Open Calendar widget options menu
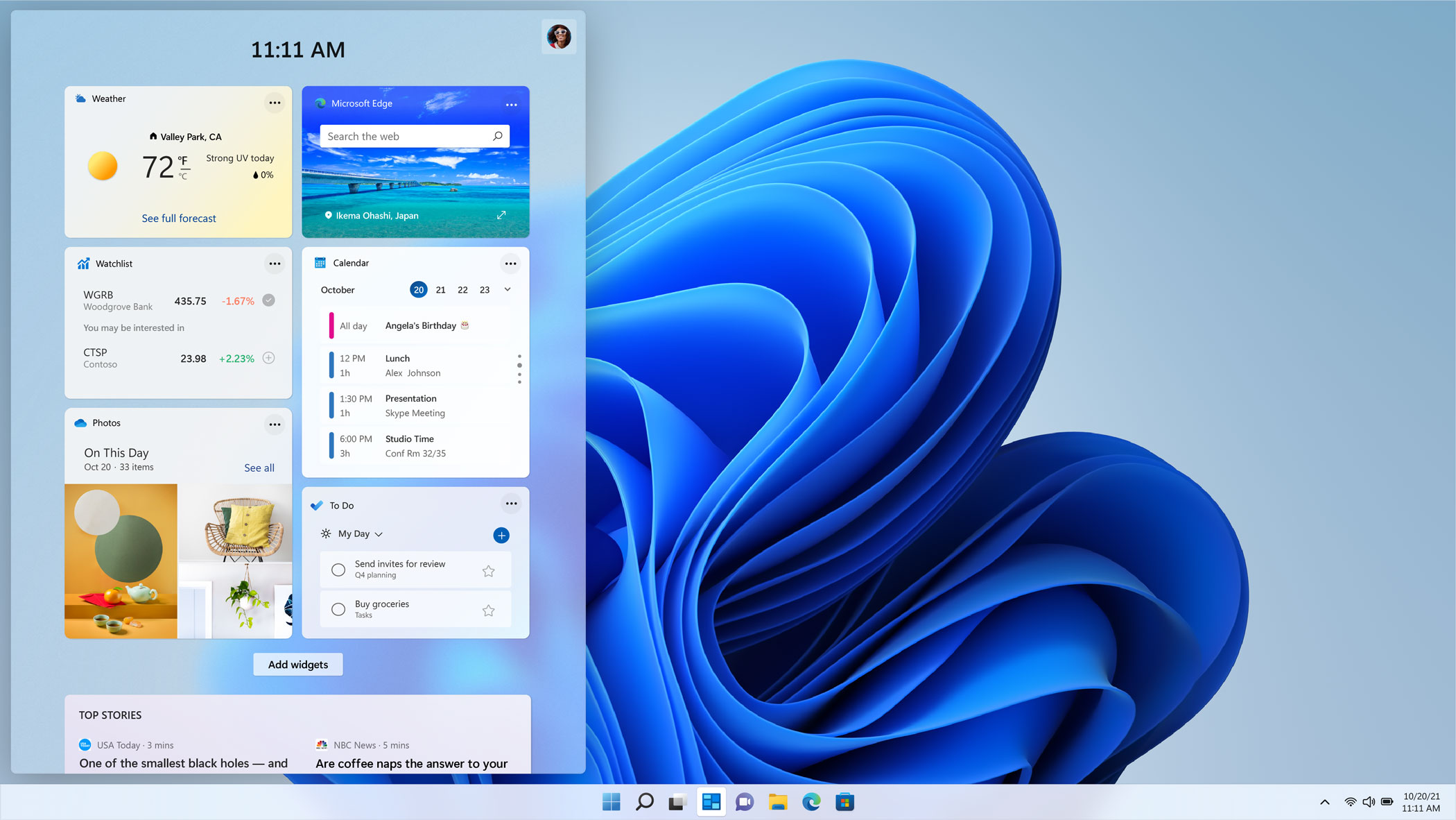Screen dimensions: 1456x820 click(x=511, y=263)
